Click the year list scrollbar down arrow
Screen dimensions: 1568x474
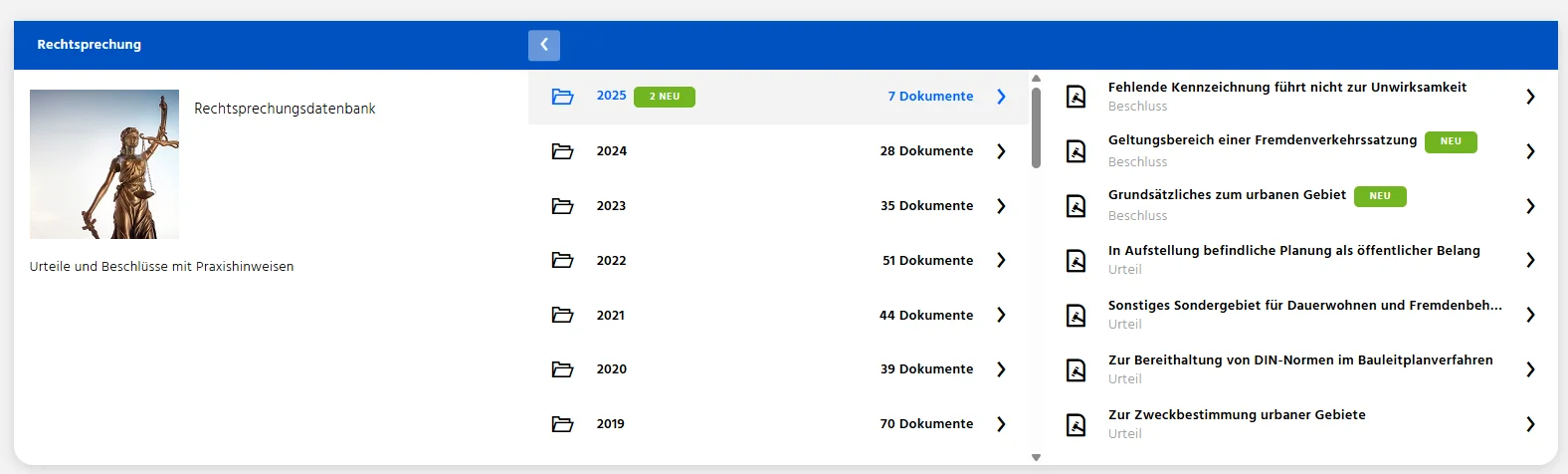pyautogui.click(x=1036, y=458)
